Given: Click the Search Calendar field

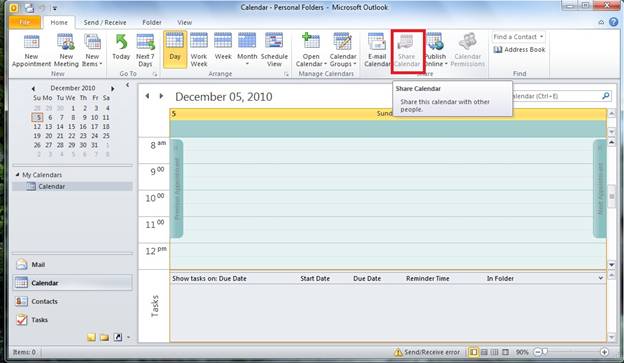Looking at the screenshot, I should pos(555,96).
